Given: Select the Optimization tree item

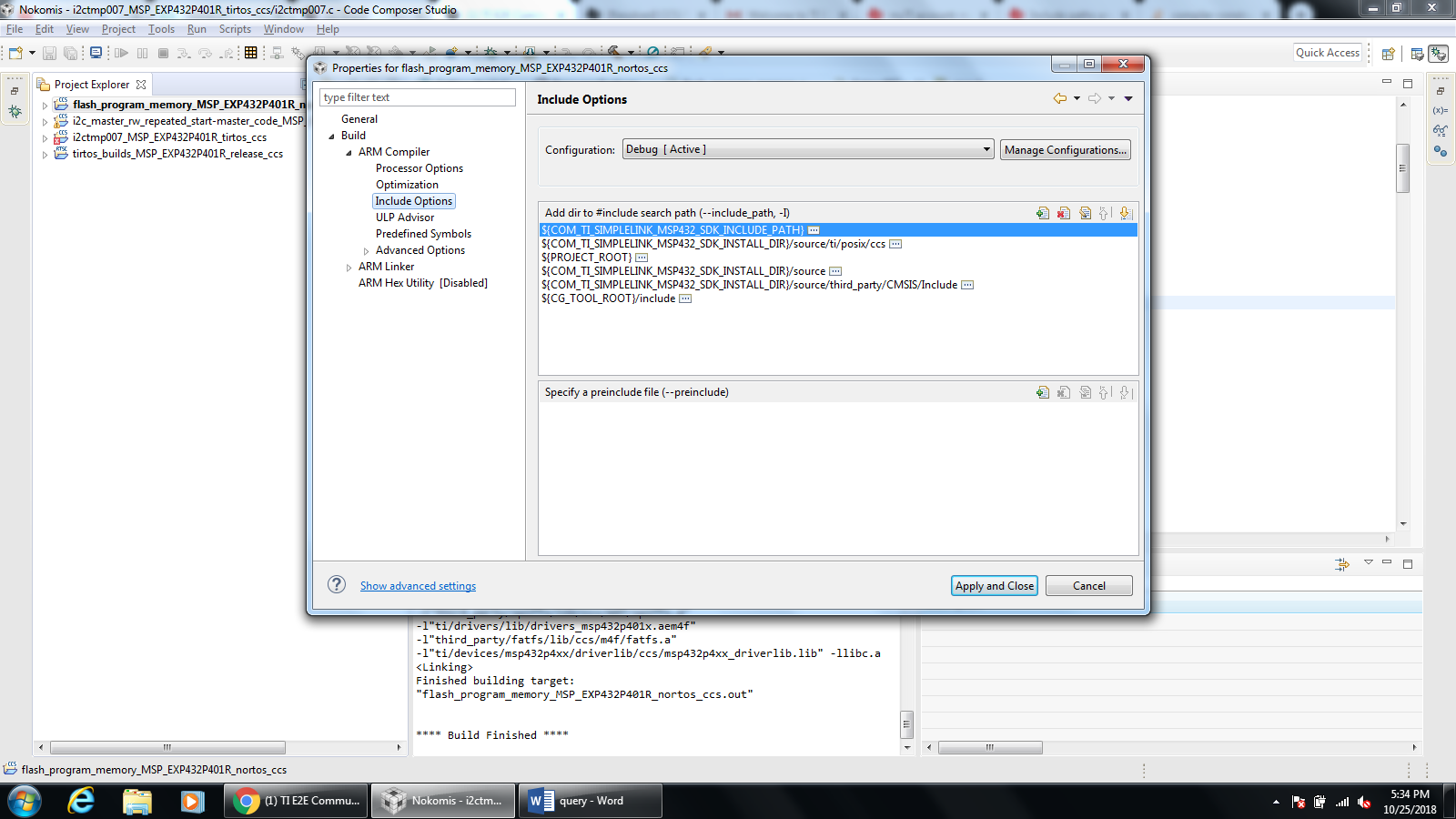Looking at the screenshot, I should [x=407, y=185].
